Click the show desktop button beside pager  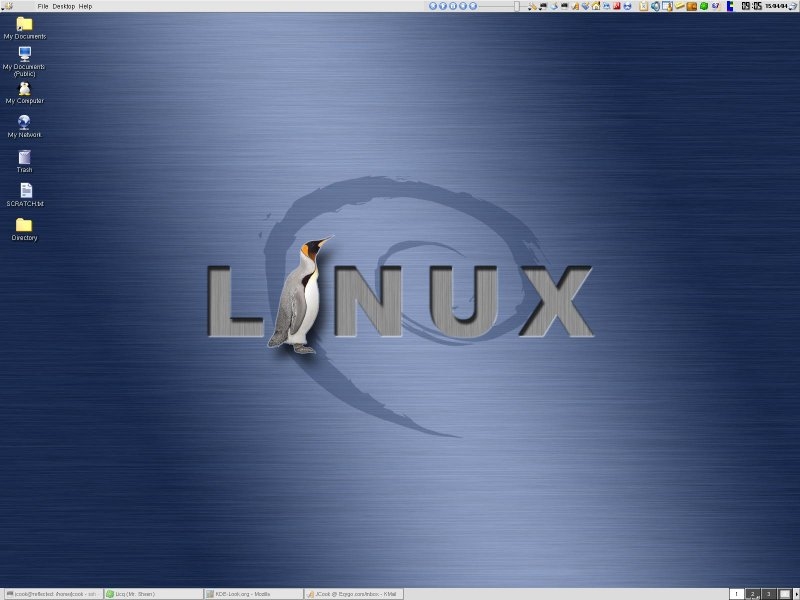tap(785, 594)
